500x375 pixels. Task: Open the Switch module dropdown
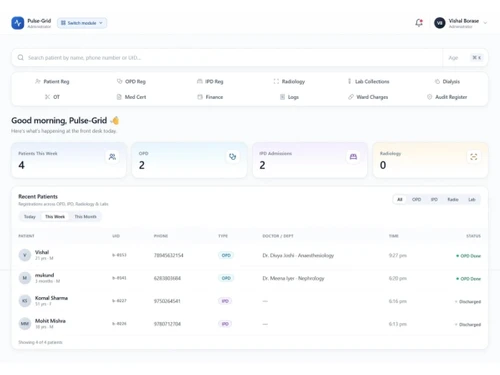[82, 23]
